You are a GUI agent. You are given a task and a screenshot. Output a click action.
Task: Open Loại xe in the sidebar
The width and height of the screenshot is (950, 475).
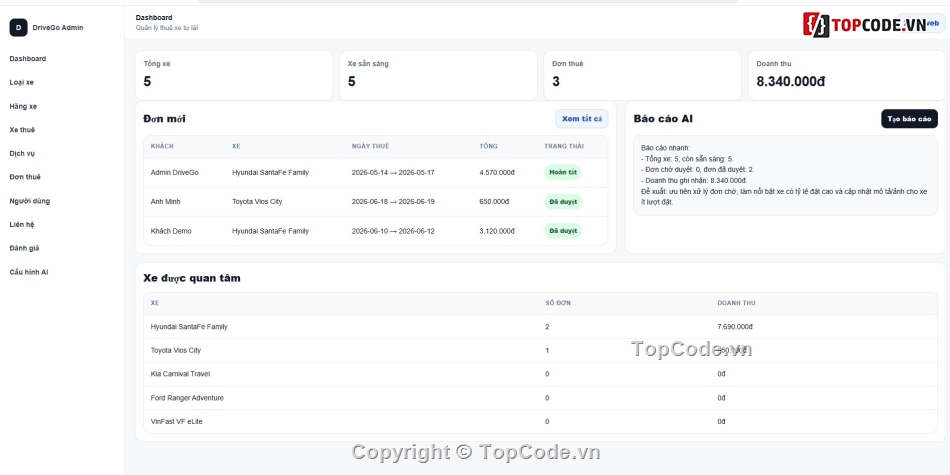pos(22,82)
